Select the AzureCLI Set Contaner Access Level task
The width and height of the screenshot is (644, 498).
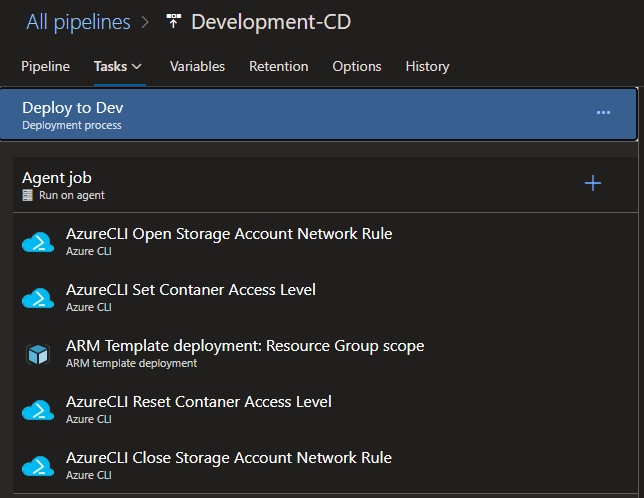[325, 298]
